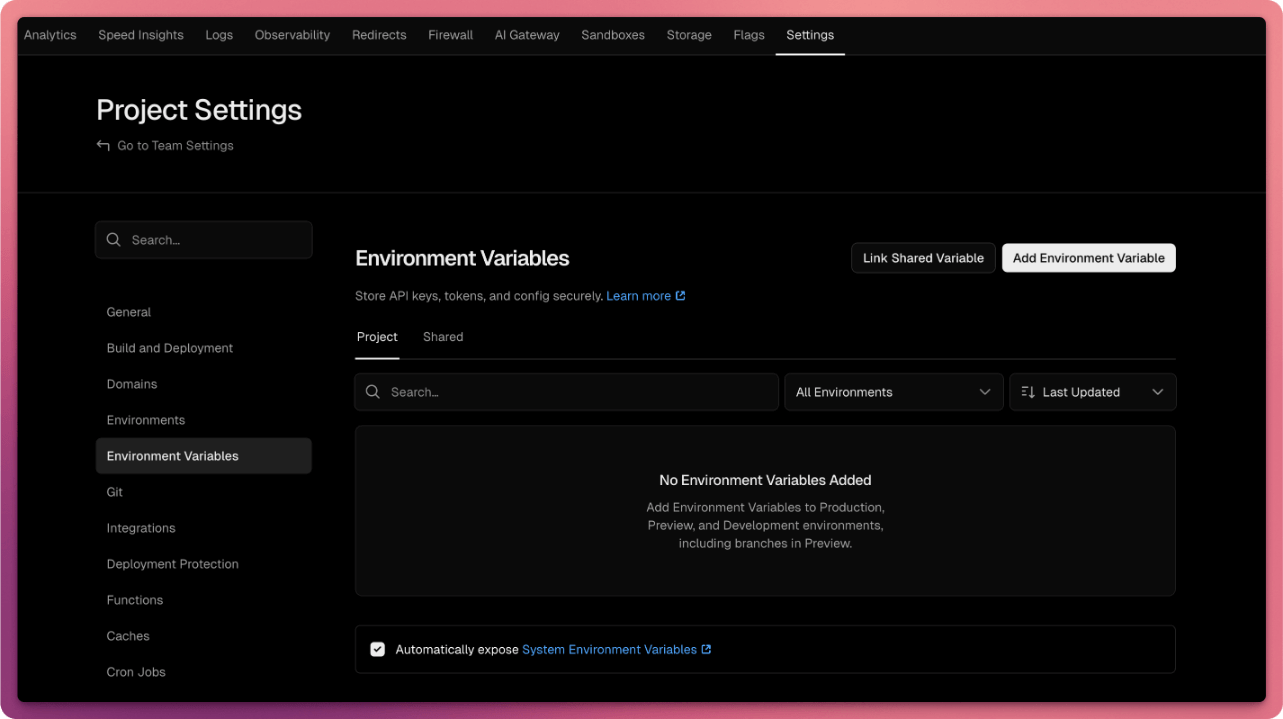Click the search icon in the settings sidebar

pyautogui.click(x=114, y=239)
